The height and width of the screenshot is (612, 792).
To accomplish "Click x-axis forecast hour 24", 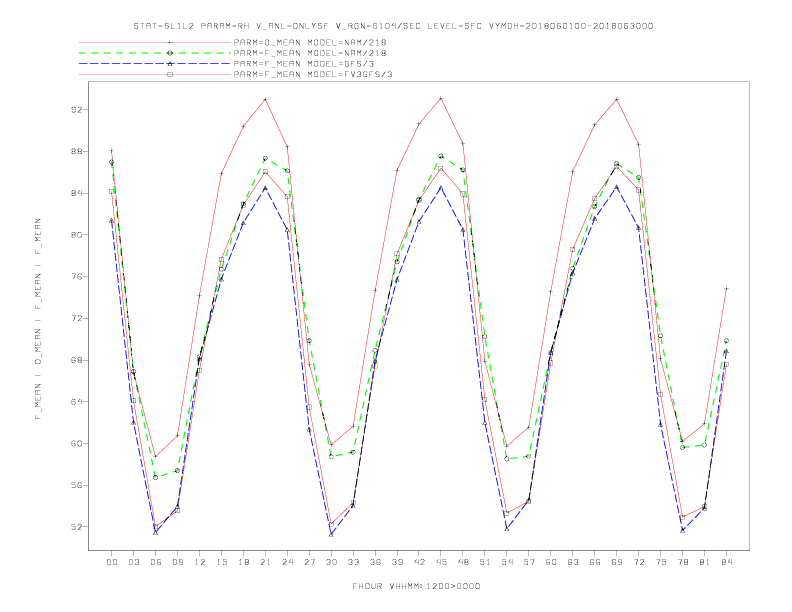I will (x=287, y=562).
